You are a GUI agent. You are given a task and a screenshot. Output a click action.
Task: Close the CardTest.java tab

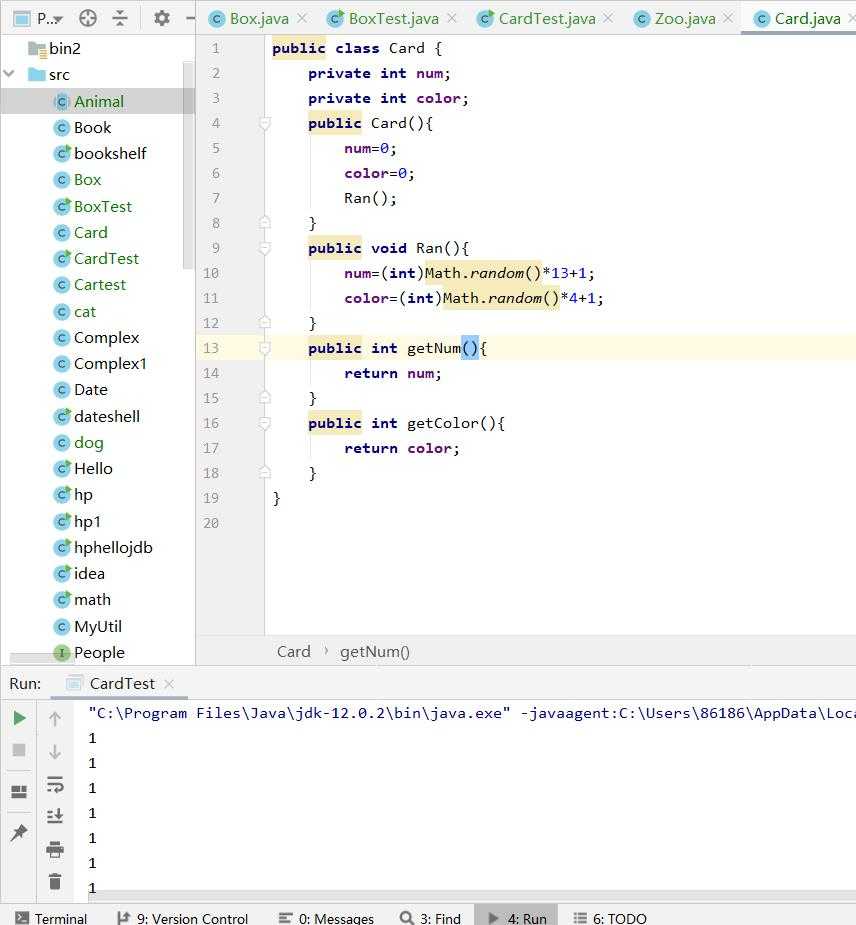[x=608, y=18]
